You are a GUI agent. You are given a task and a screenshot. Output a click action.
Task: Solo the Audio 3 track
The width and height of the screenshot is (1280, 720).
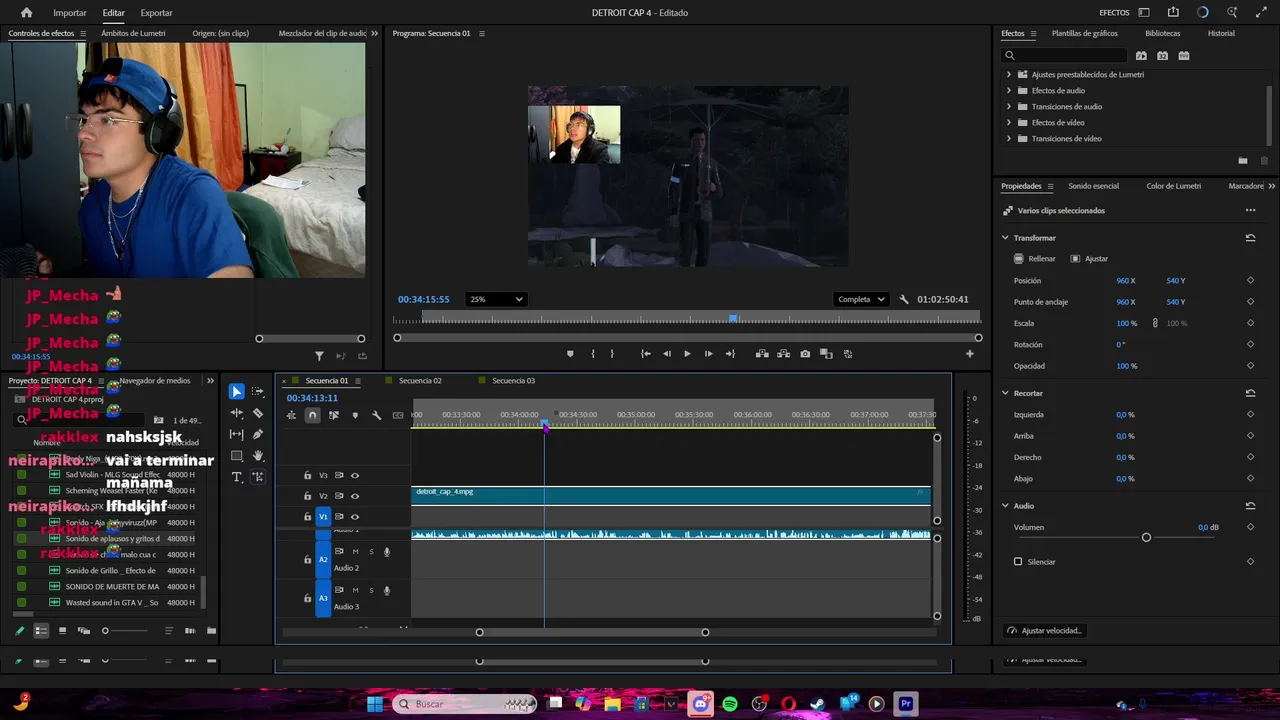point(371,591)
